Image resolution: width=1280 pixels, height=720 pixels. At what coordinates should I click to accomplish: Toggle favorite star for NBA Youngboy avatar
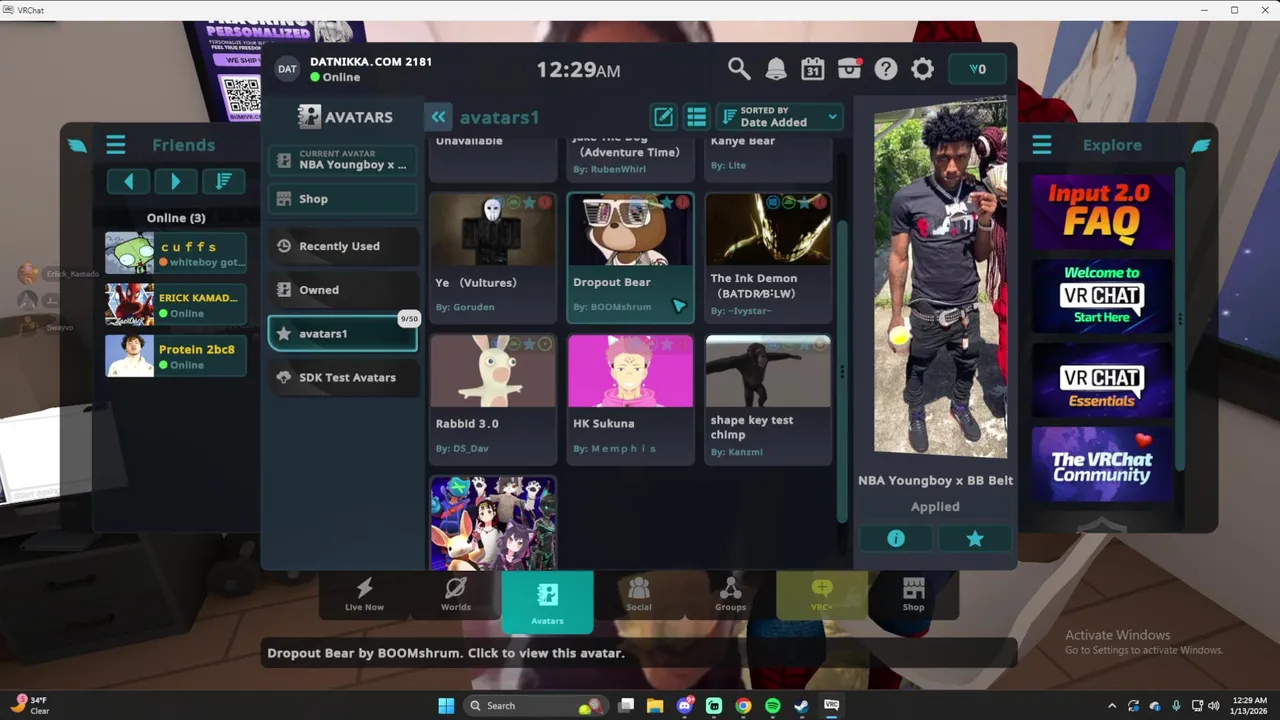point(975,539)
